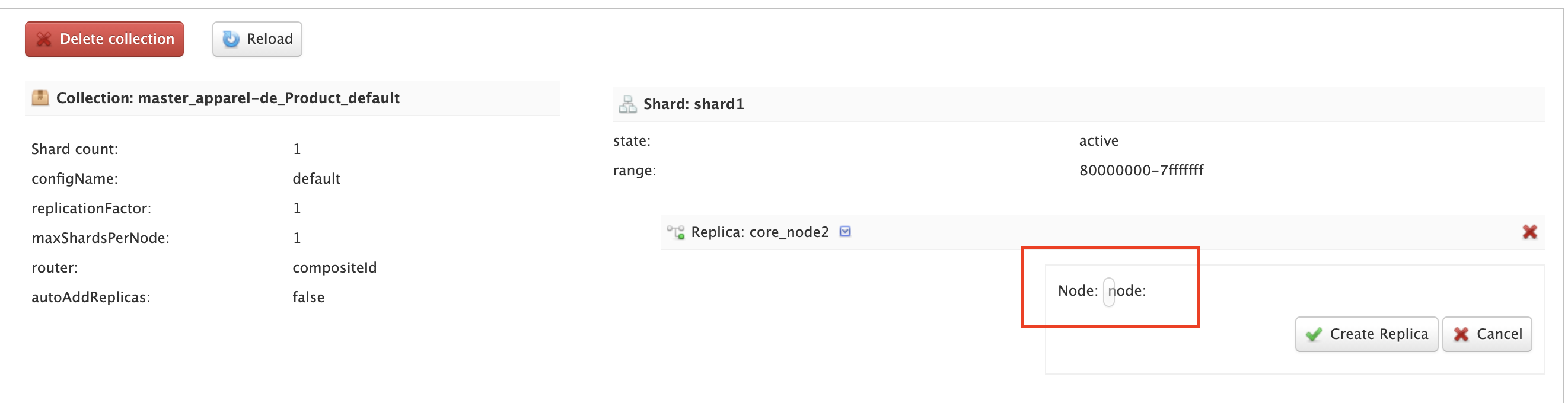Click the red X on Delete collection
Viewport: 1568px width, 403px height.
click(44, 40)
